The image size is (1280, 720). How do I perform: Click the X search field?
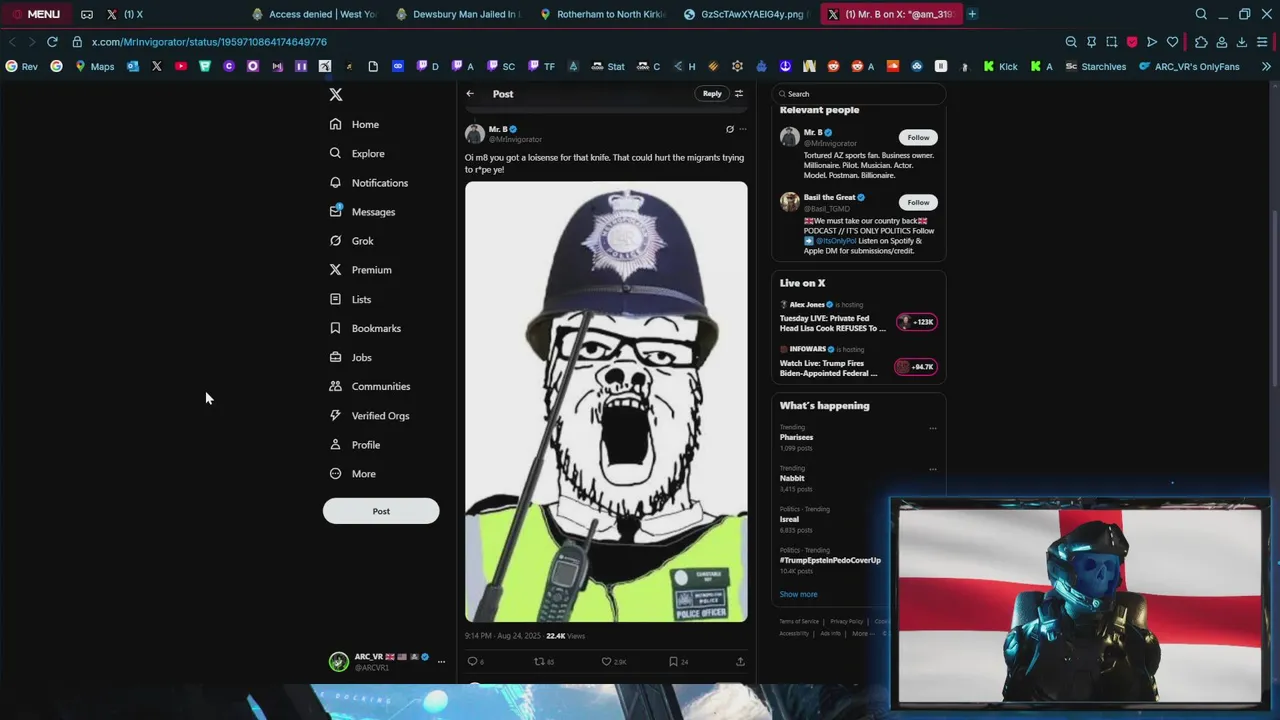(858, 94)
